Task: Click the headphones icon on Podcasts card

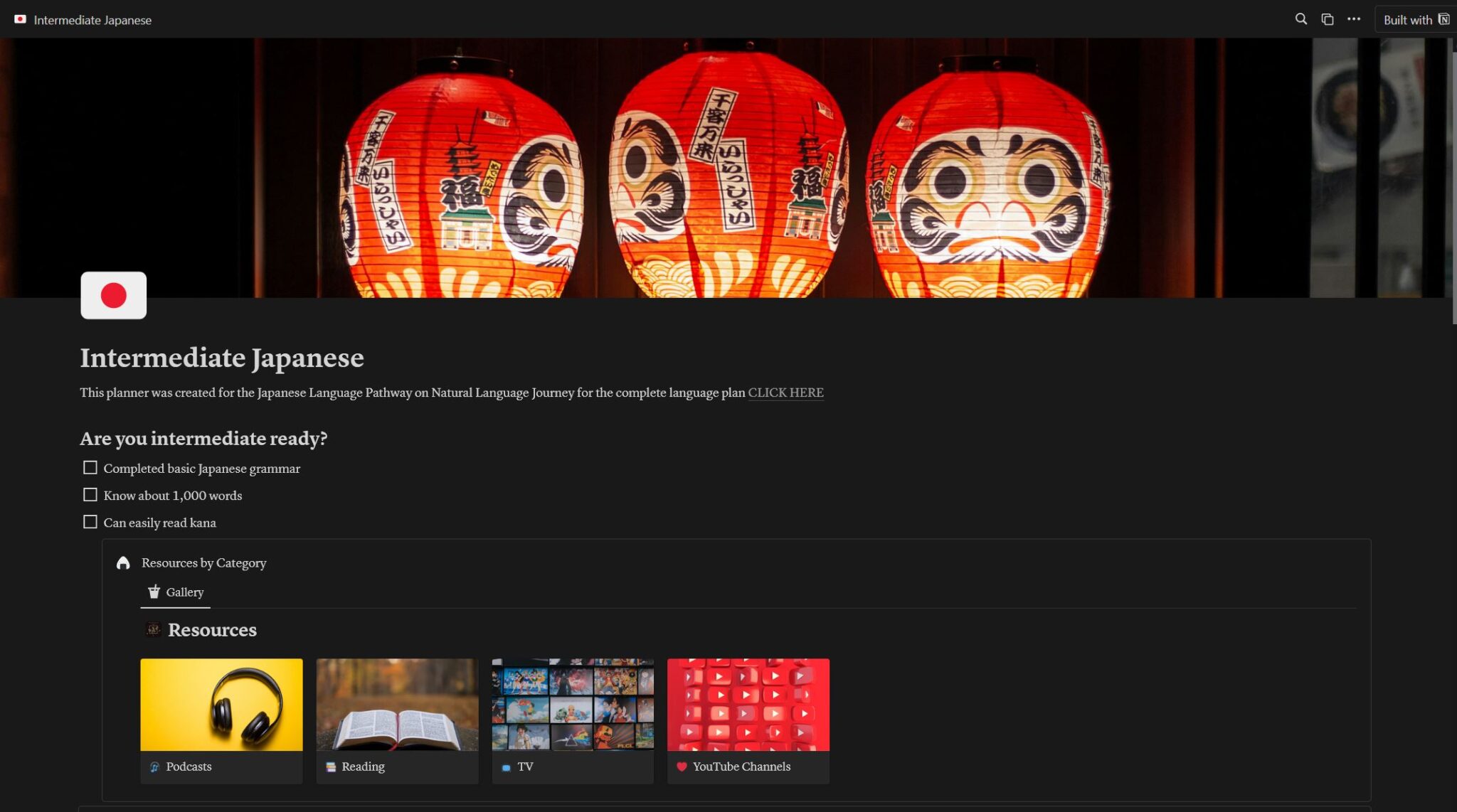Action: coord(156,766)
